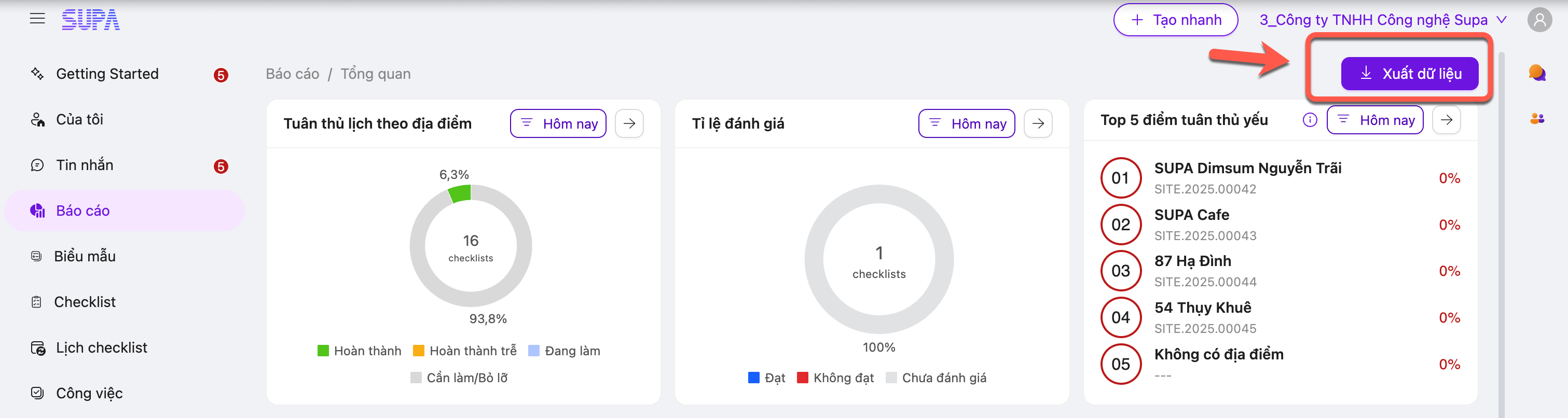The height and width of the screenshot is (418, 1568).
Task: Open Hôm nay filter for Tỉ lệ đánh giá
Action: pyautogui.click(x=967, y=123)
